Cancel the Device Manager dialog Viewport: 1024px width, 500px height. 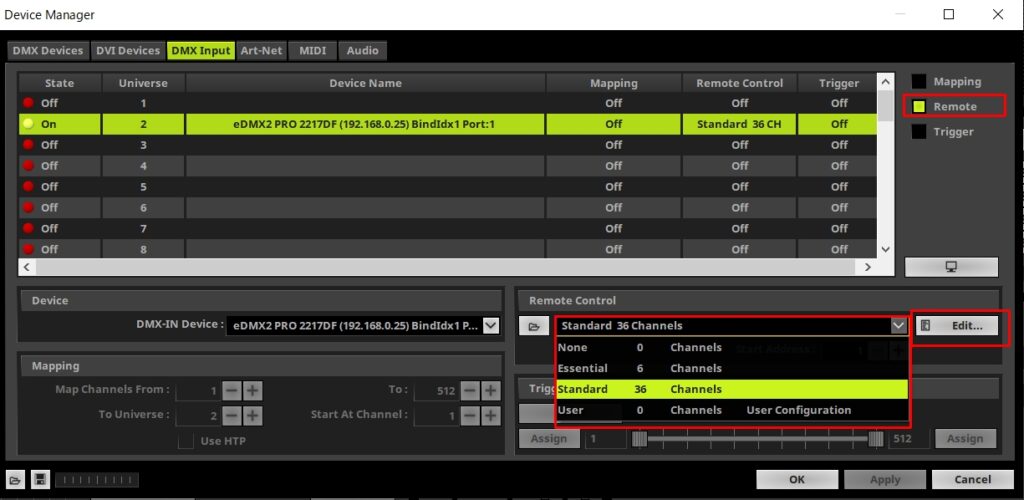pos(972,480)
